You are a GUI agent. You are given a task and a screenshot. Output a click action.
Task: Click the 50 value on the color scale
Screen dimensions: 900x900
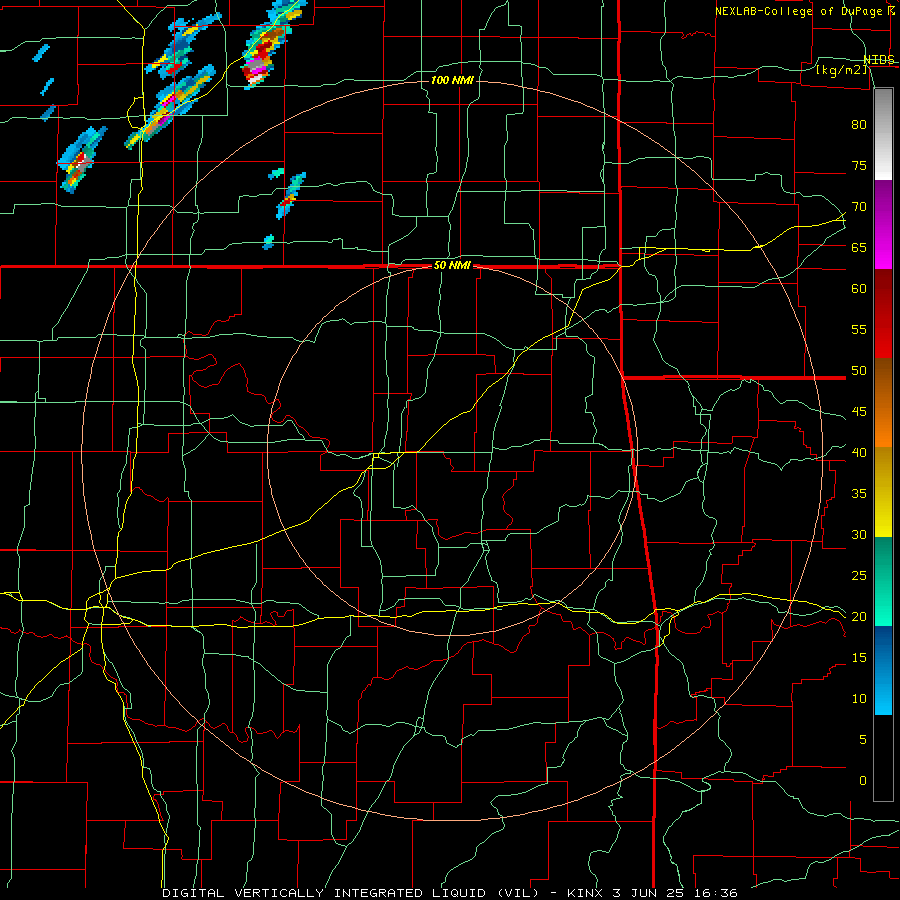tap(859, 371)
